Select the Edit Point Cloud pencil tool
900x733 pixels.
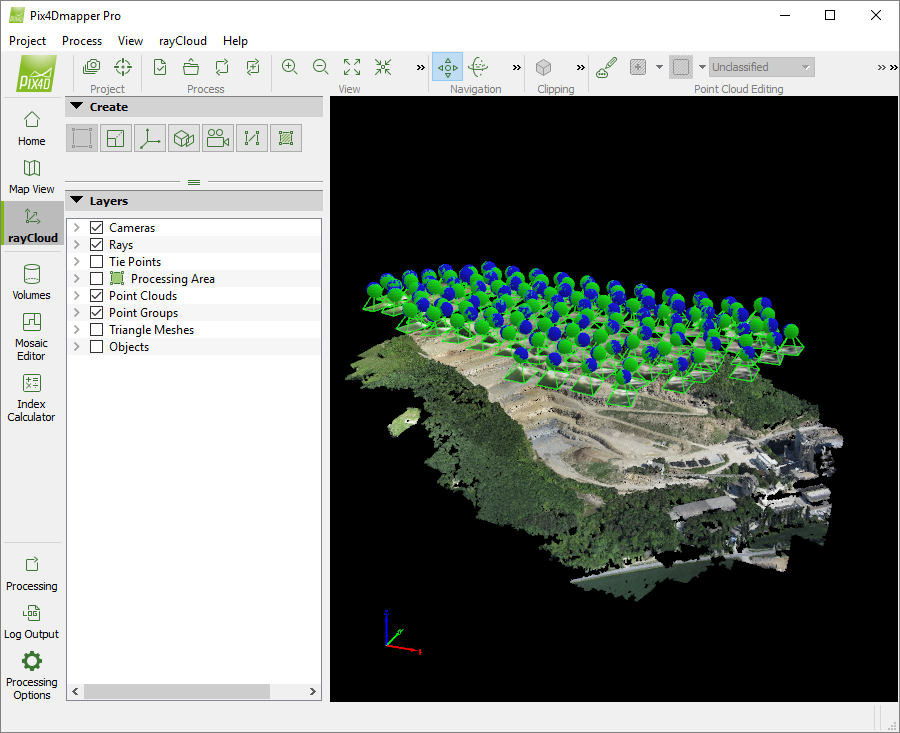606,67
